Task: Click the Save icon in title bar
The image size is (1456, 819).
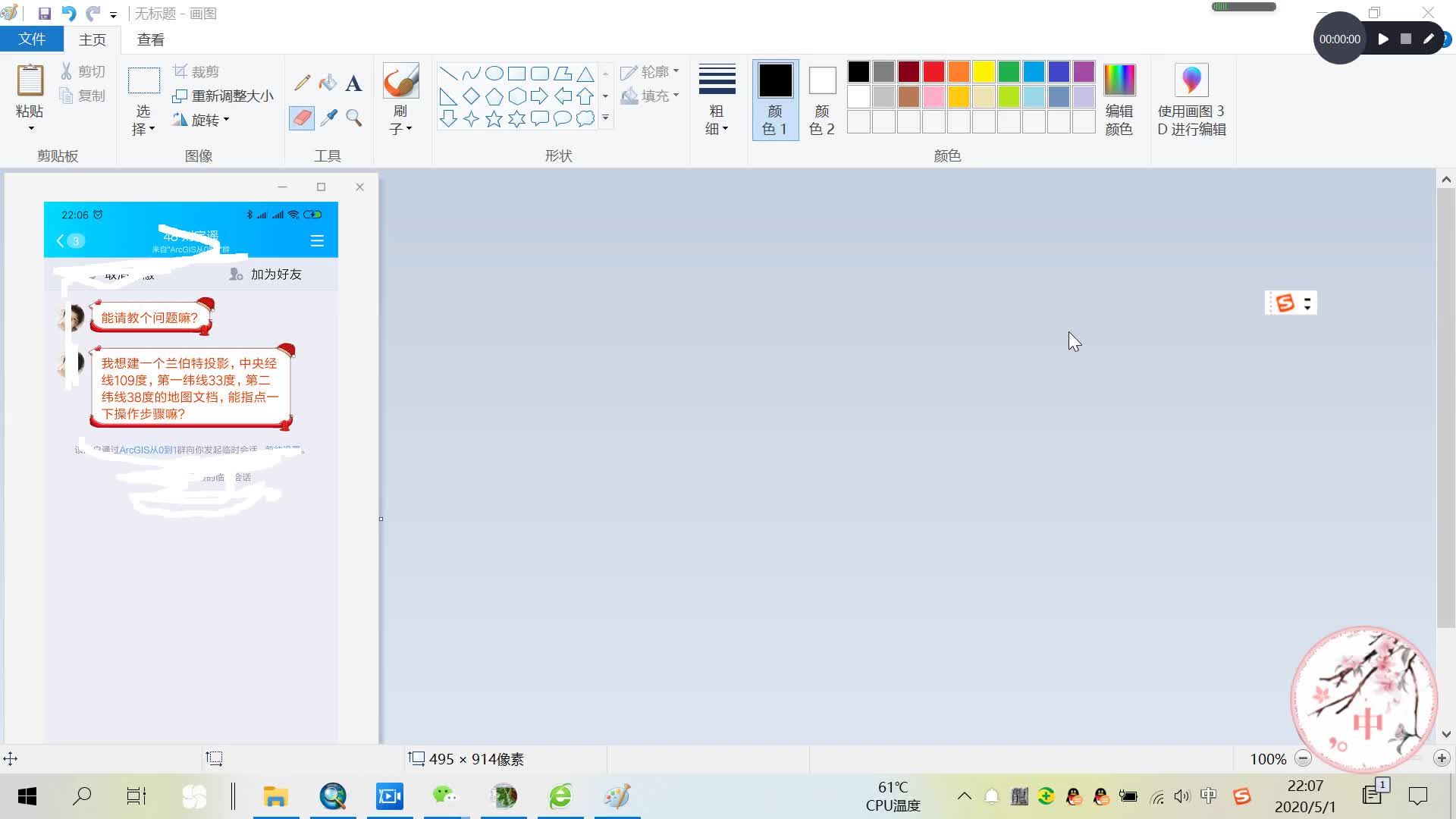Action: tap(45, 14)
